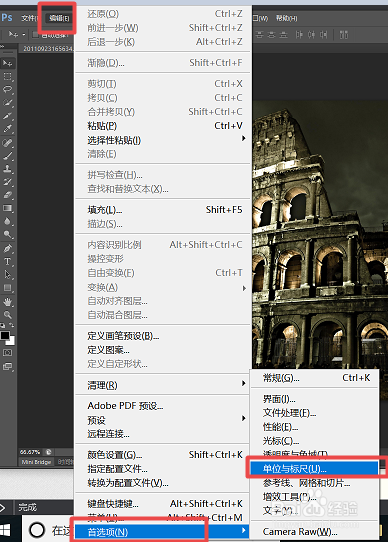Open 颜色设置(G)... dialog
The image size is (388, 542).
coord(163,455)
